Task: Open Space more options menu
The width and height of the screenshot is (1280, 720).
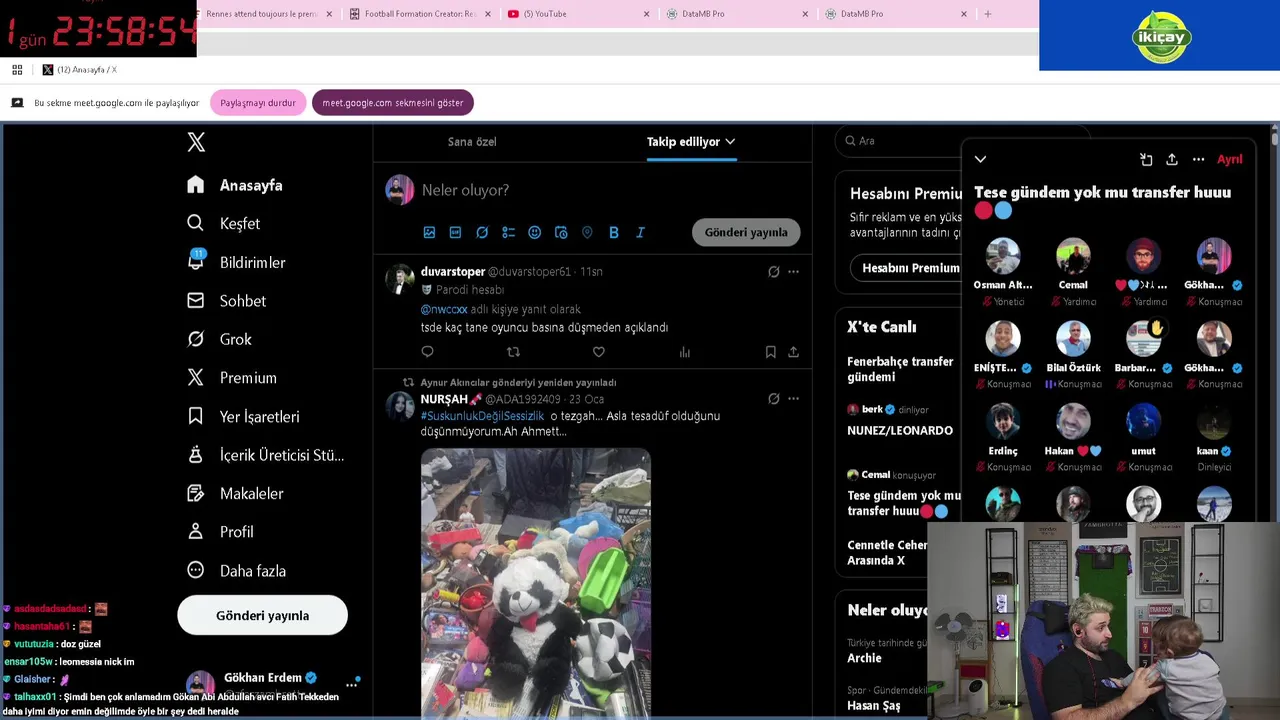Action: [x=1198, y=159]
